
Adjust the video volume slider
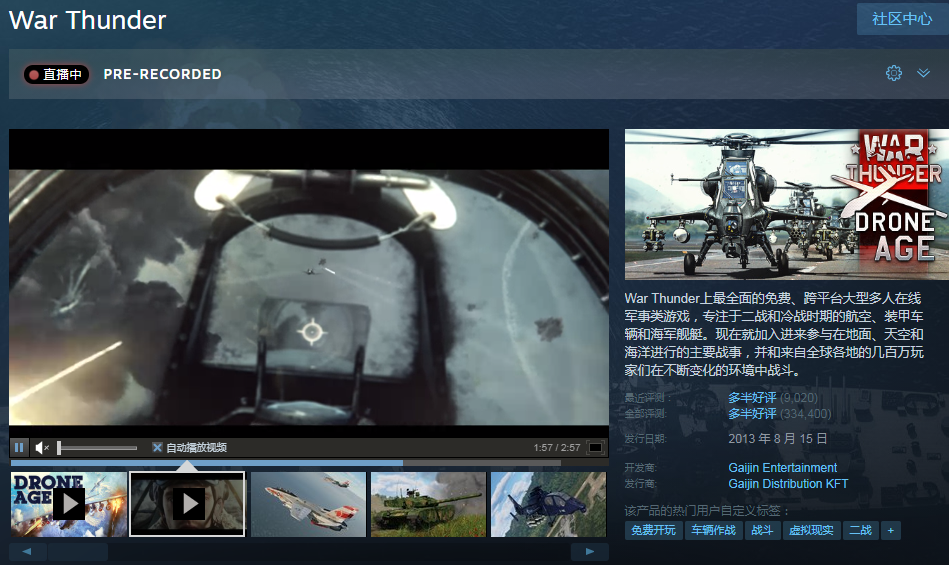[x=97, y=448]
